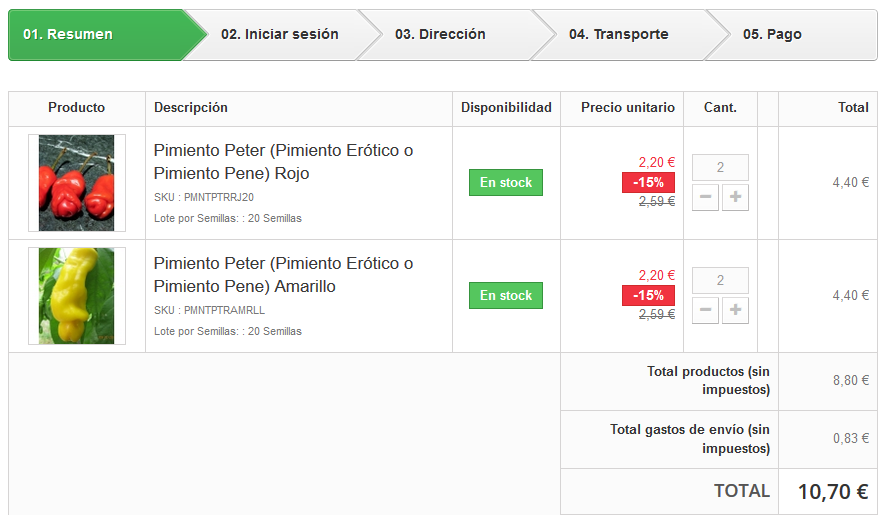Increase quantity of Amarillo pepper seeds
Screen dimensions: 887x522
click(736, 311)
